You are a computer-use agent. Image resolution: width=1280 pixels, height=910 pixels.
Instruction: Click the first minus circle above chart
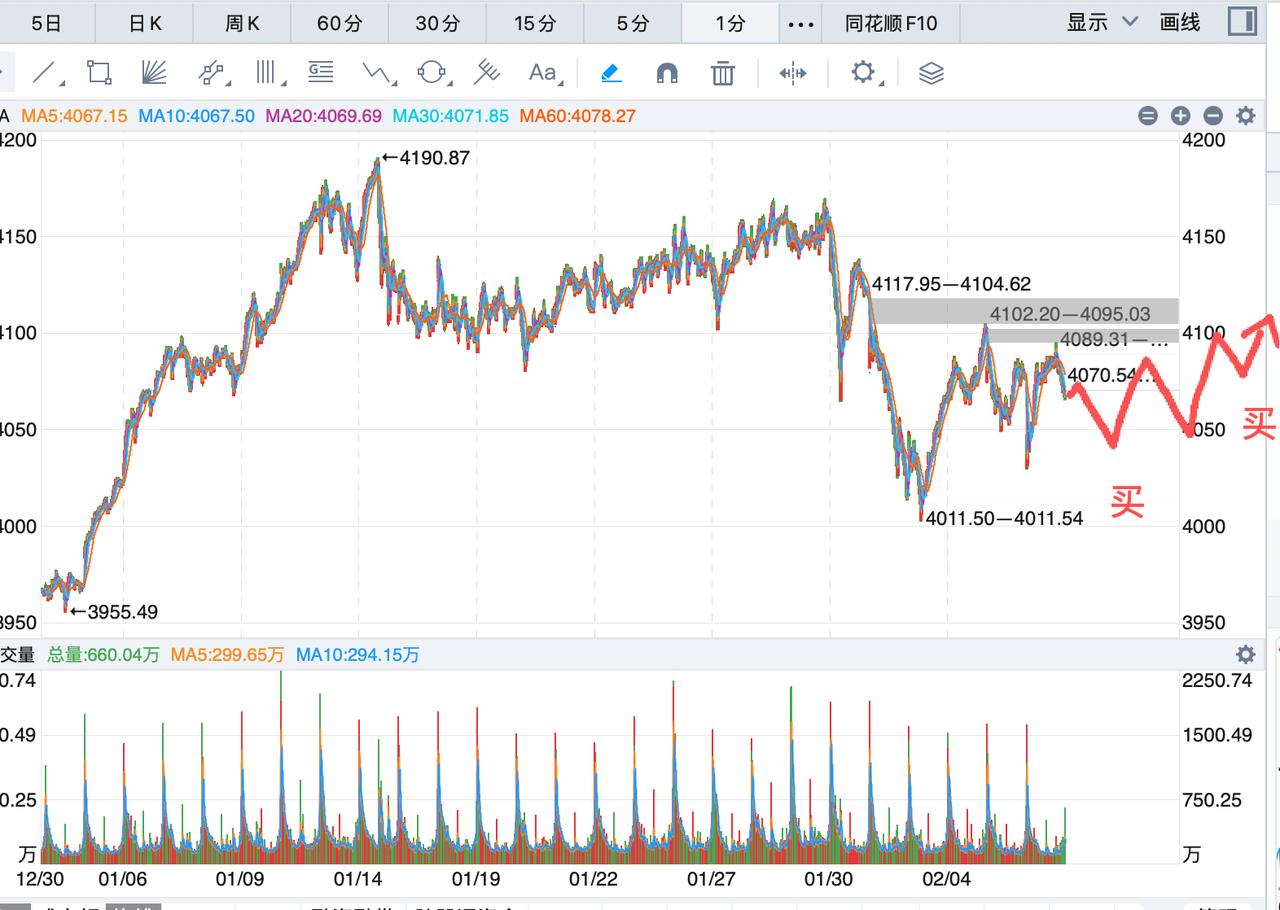tap(1148, 115)
